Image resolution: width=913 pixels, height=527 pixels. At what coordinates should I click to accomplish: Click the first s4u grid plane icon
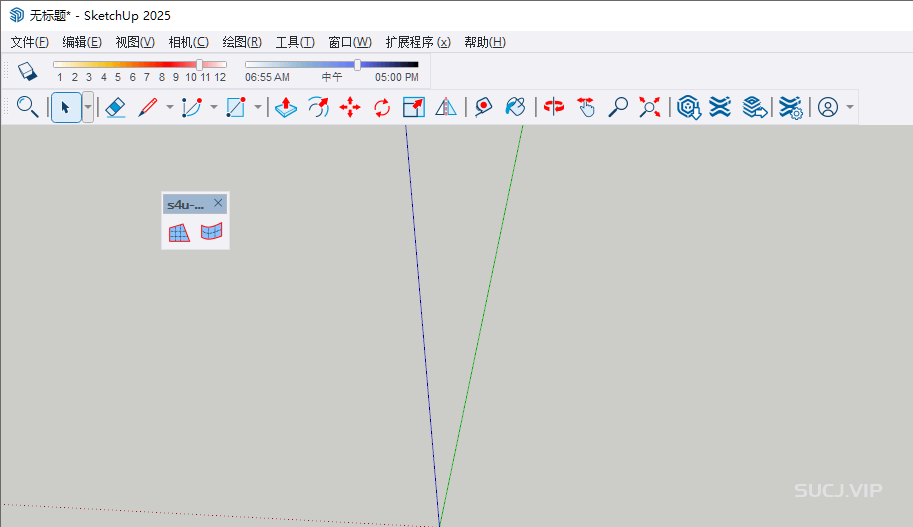[x=179, y=232]
